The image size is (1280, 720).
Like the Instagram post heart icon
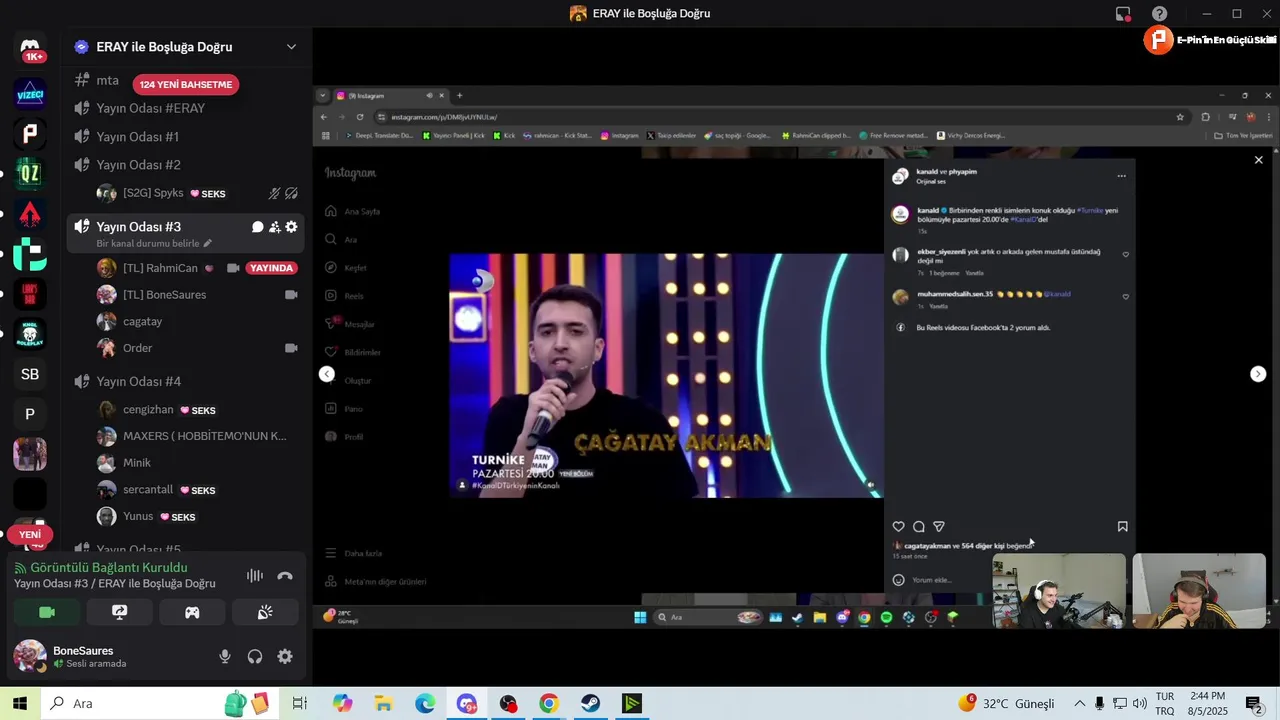[898, 526]
